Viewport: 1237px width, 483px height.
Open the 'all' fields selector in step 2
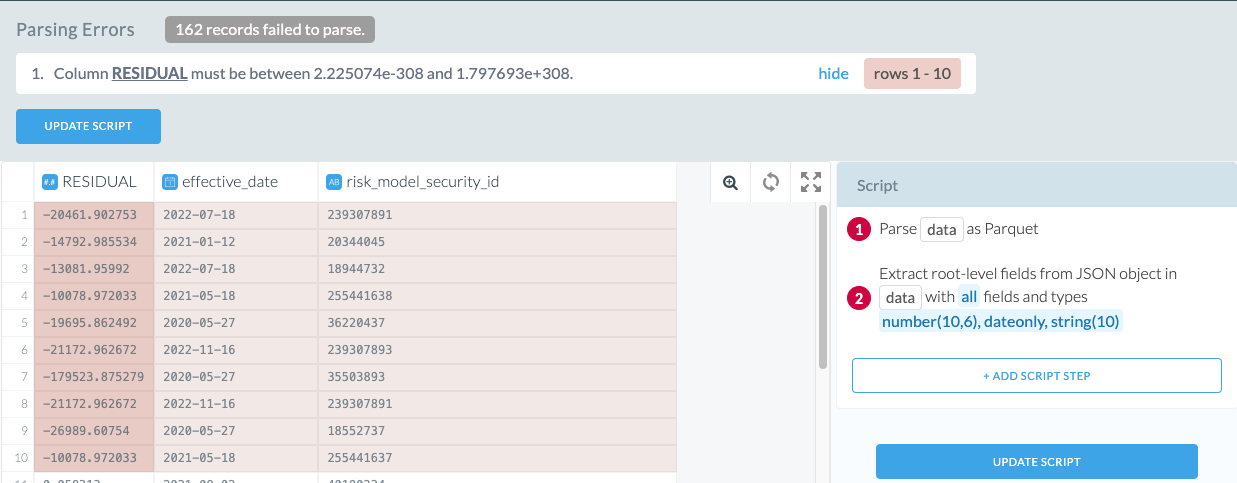tap(968, 297)
